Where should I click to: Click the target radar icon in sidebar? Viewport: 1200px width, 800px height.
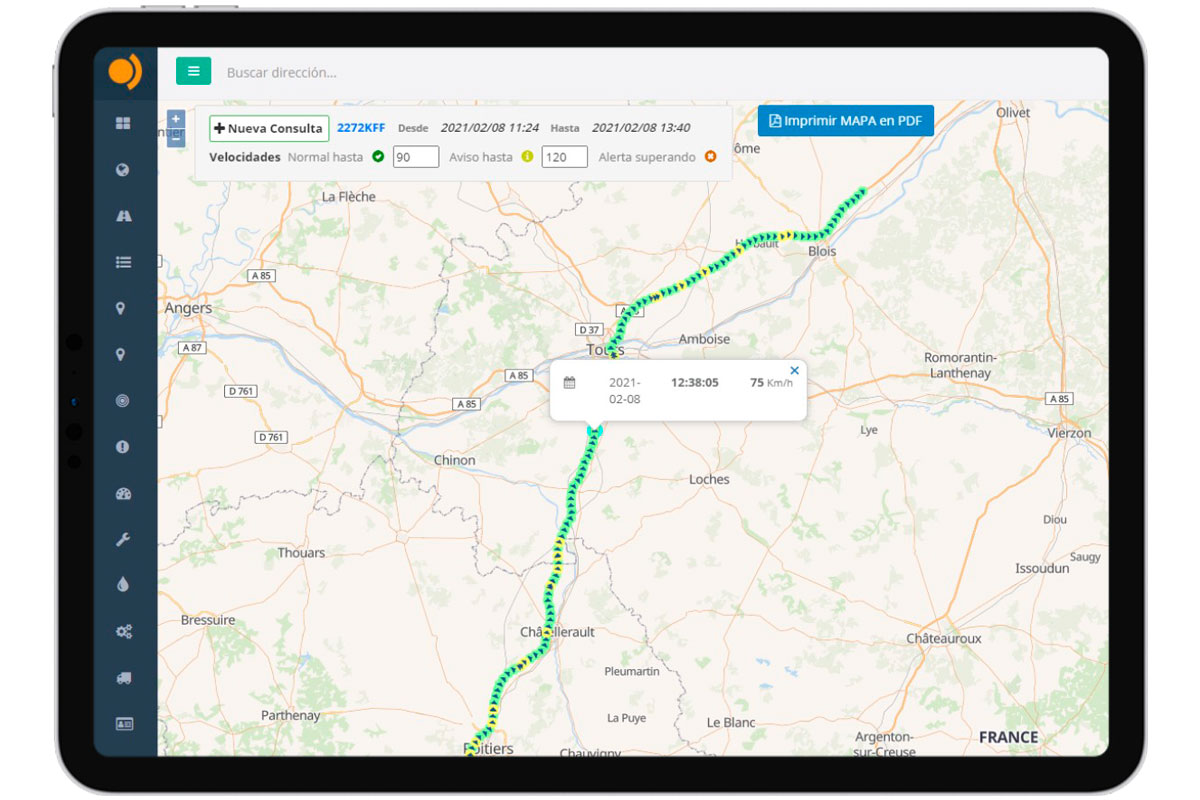point(123,401)
